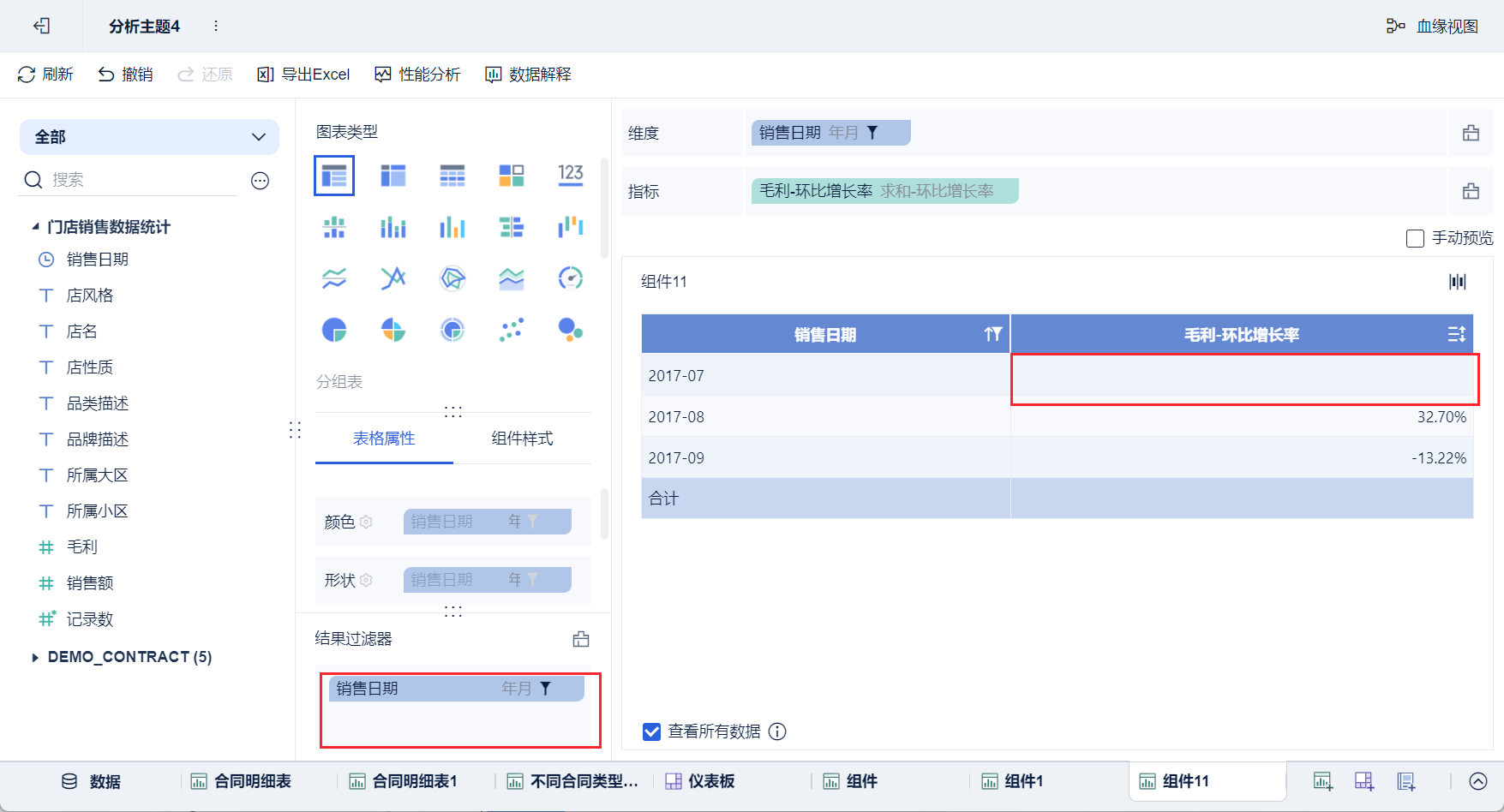1504x812 pixels.
Task: Select the detail table chart type
Action: pyautogui.click(x=452, y=176)
